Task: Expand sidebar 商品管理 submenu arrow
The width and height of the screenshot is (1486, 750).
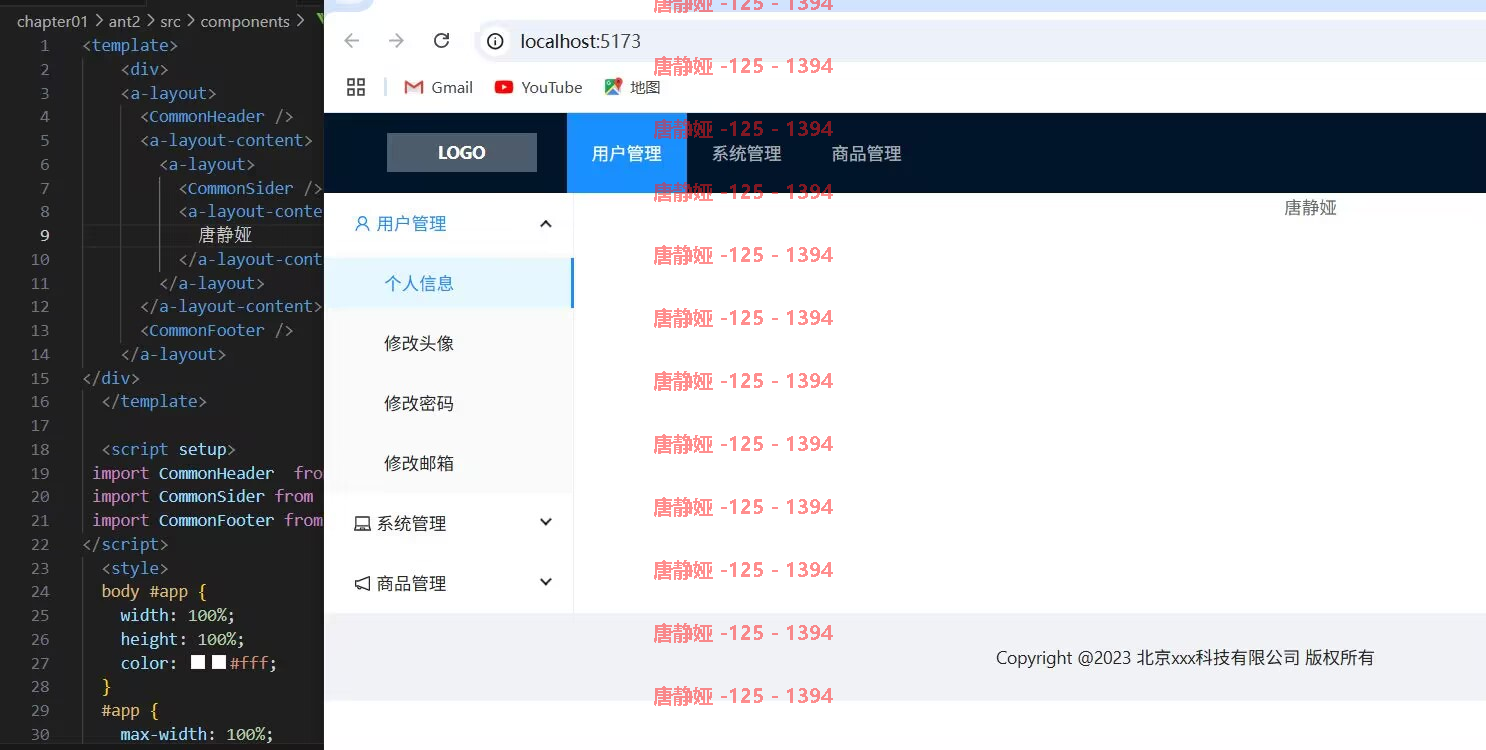Action: point(546,582)
